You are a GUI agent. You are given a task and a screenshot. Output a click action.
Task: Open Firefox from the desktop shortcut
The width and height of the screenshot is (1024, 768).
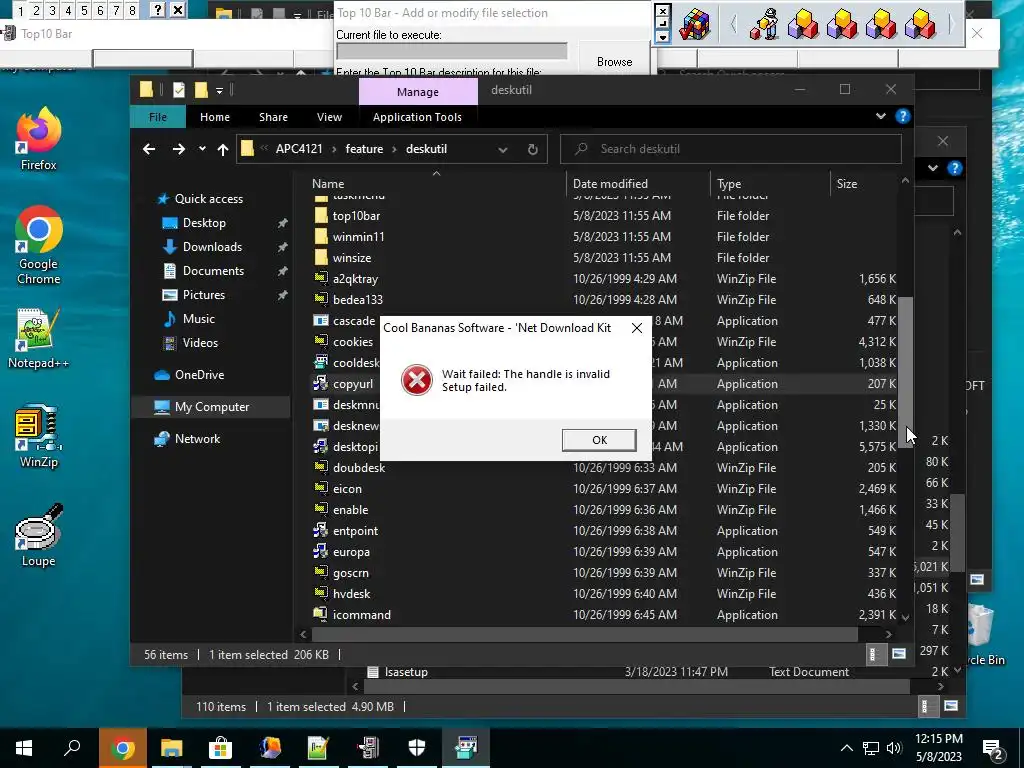pos(39,139)
